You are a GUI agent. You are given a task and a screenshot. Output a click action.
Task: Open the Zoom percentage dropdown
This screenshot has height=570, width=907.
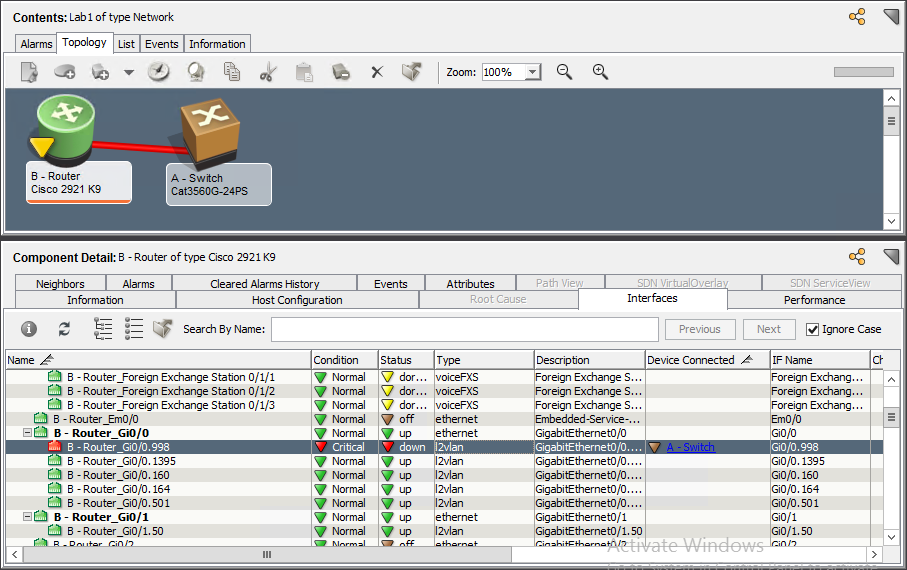[533, 72]
